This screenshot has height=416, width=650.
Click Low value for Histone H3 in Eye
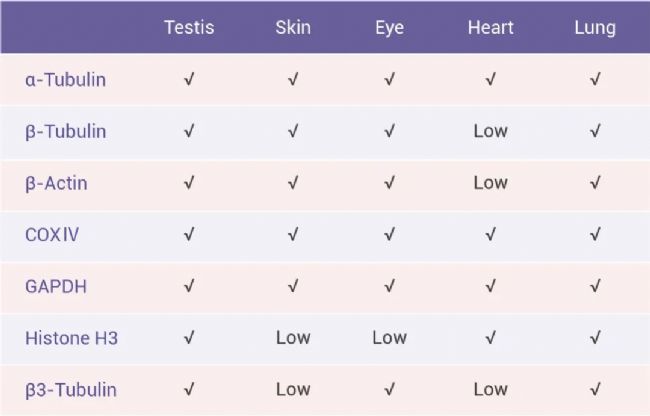pos(389,338)
